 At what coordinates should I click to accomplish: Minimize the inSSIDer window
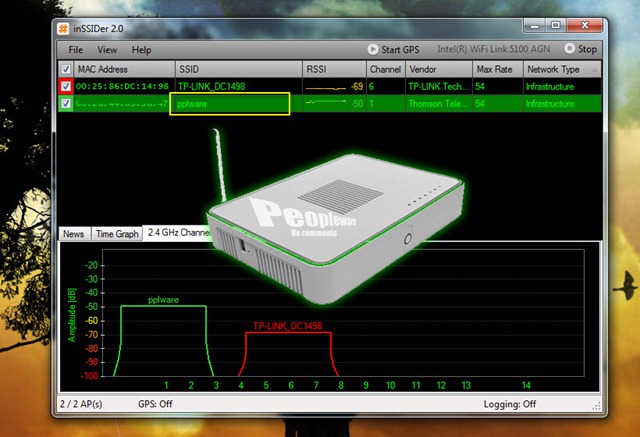(x=535, y=26)
